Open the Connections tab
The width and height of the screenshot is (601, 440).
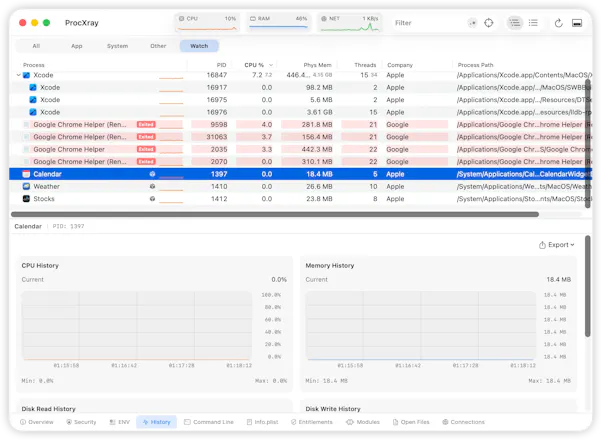pos(463,422)
